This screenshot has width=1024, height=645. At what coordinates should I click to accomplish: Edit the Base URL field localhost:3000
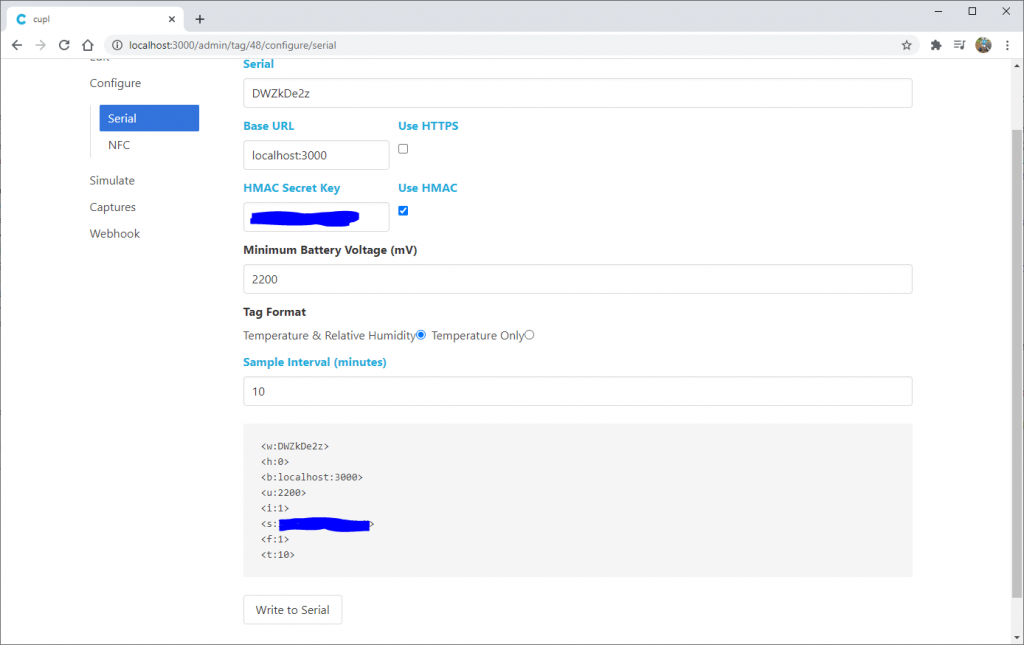coord(316,155)
